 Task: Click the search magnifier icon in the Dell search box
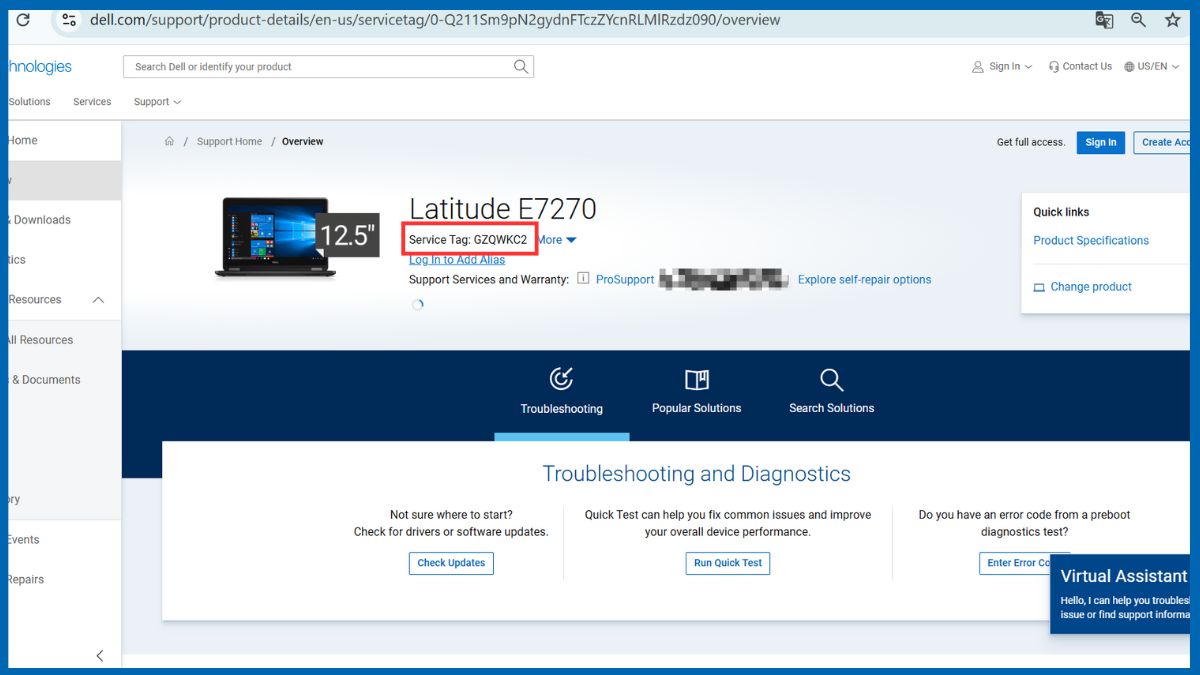520,66
